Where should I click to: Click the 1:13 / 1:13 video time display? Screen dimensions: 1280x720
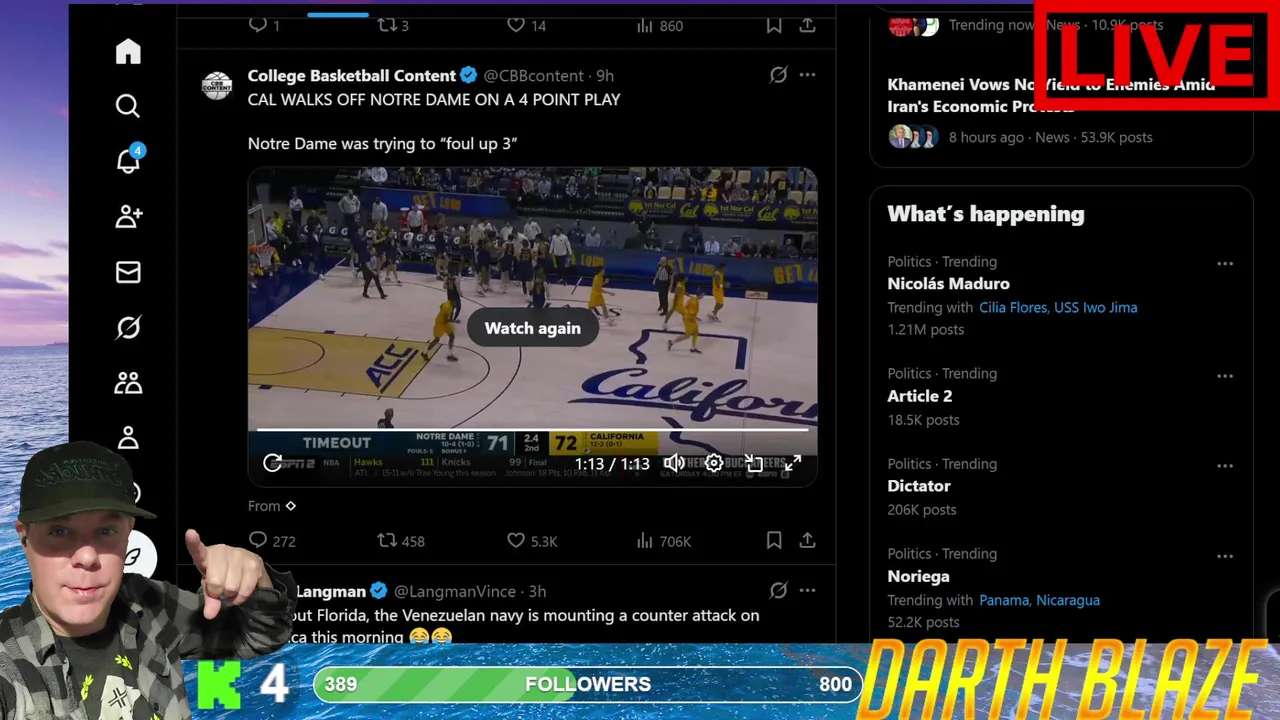[612, 463]
